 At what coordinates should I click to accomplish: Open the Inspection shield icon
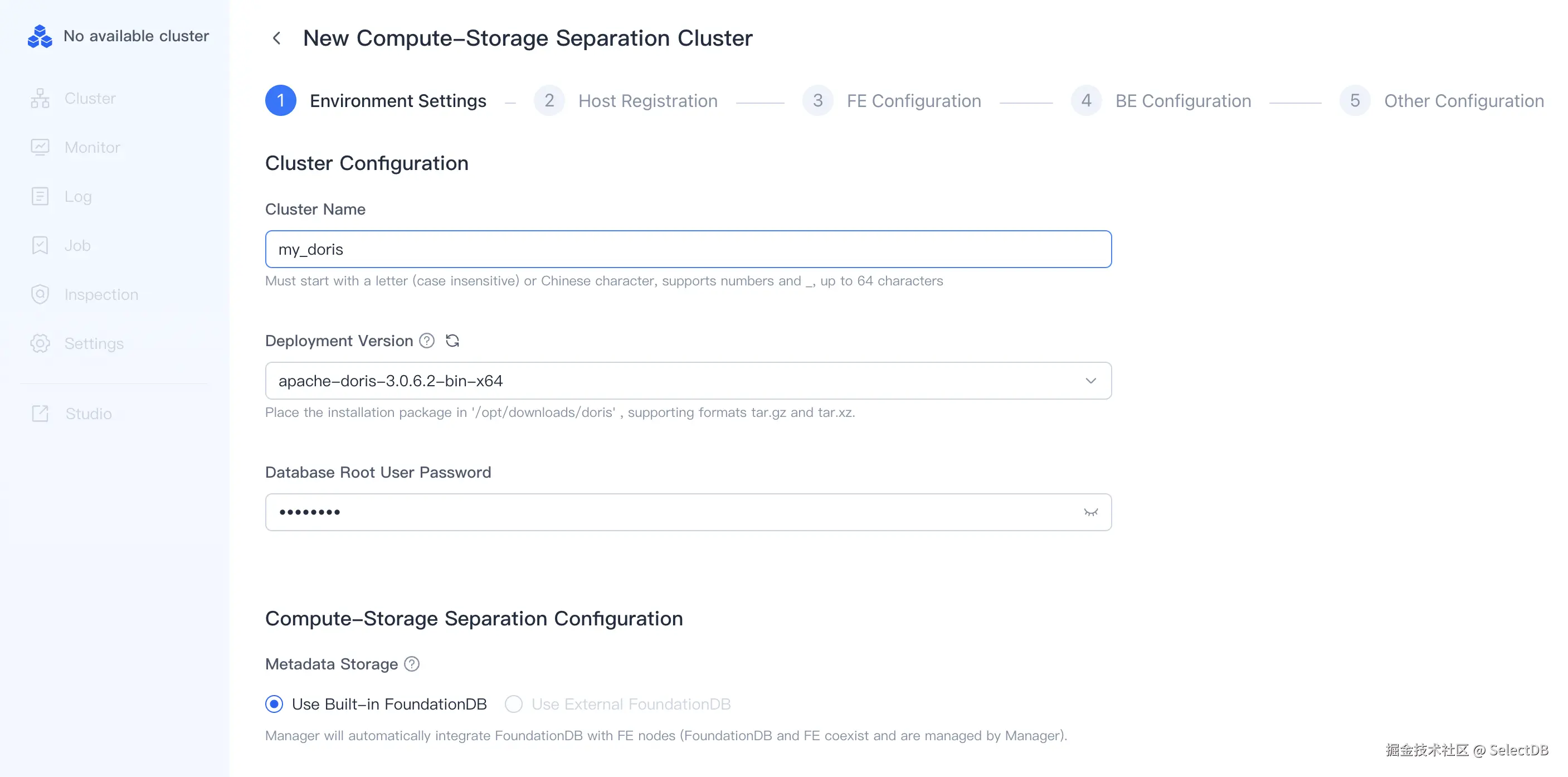click(40, 295)
